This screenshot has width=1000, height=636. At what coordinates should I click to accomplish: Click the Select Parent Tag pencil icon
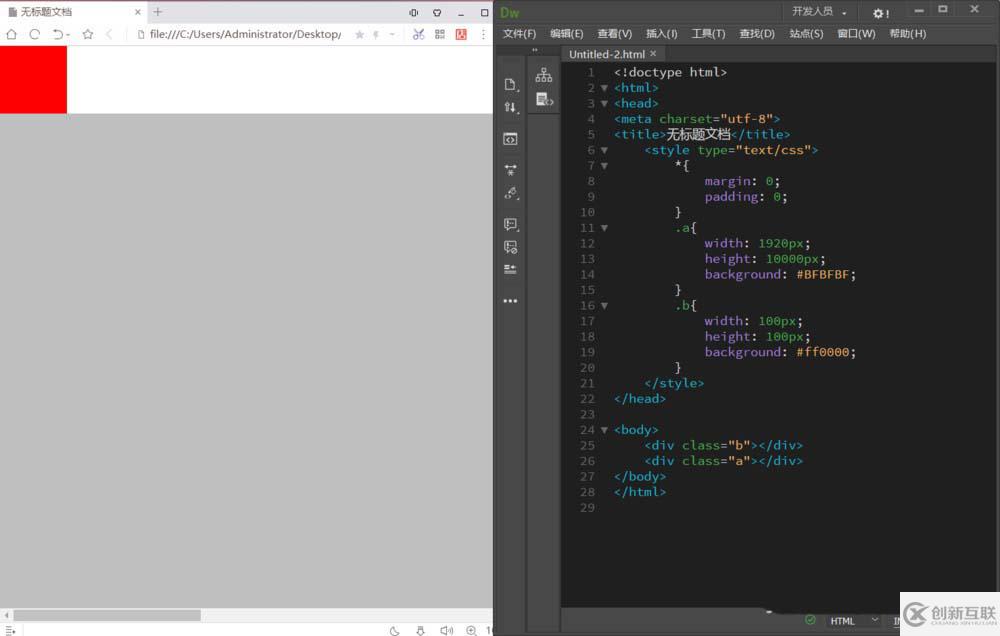click(510, 193)
